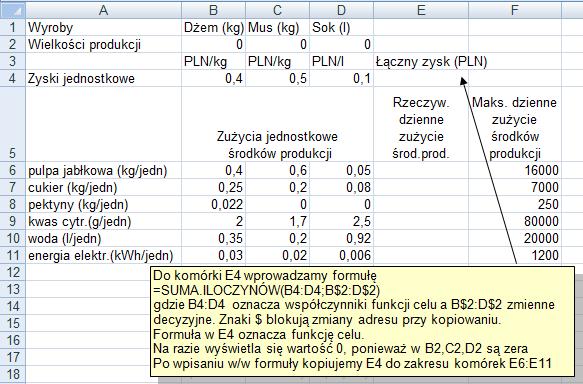This screenshot has width=583, height=384.
Task: Select value 1,7 in kwas row
Action: (x=277, y=221)
